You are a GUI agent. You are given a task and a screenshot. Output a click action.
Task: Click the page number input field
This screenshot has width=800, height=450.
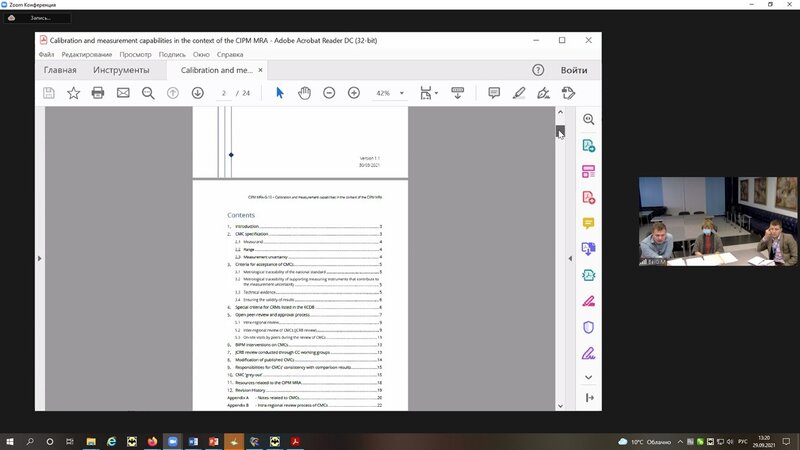tap(225, 93)
